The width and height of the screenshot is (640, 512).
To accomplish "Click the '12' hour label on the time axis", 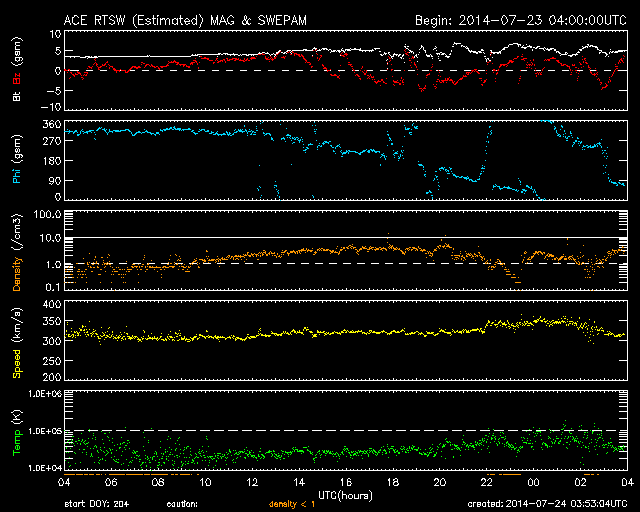I will click(x=252, y=482).
